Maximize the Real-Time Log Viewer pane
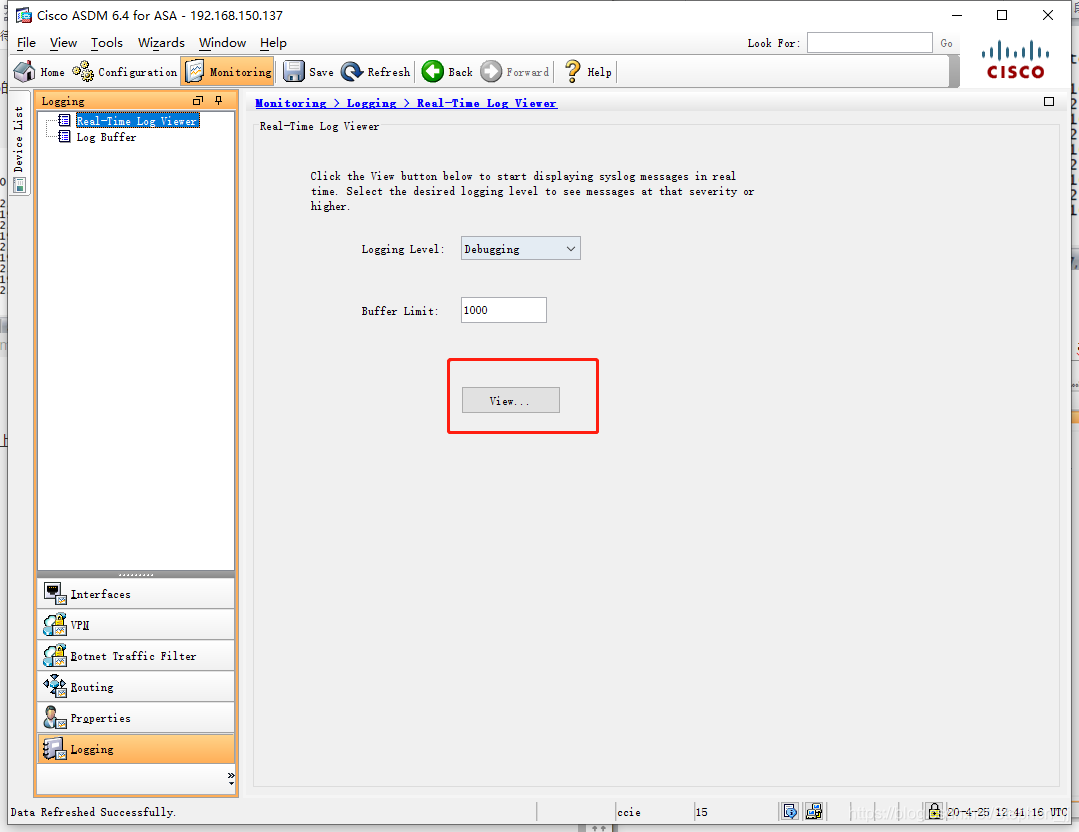The width and height of the screenshot is (1079, 832). 1049,102
